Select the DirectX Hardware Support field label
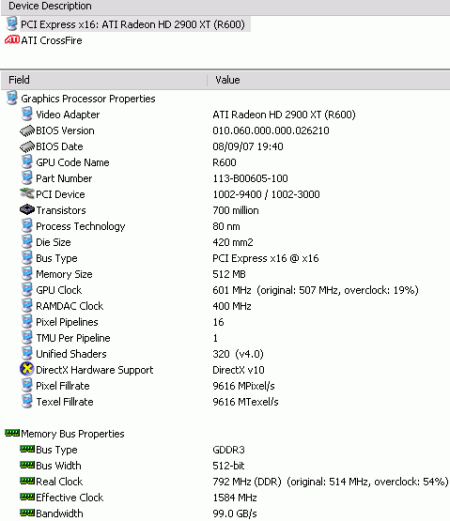 click(94, 370)
